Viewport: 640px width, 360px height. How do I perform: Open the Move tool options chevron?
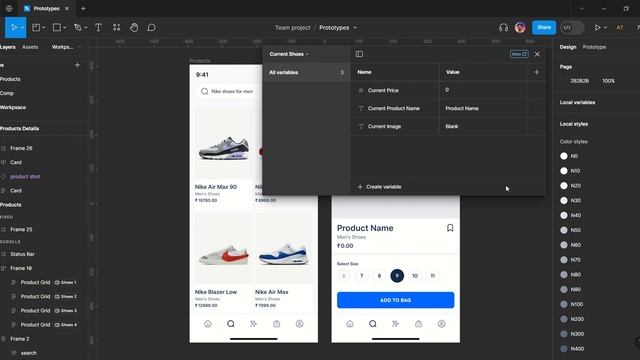(x=22, y=27)
